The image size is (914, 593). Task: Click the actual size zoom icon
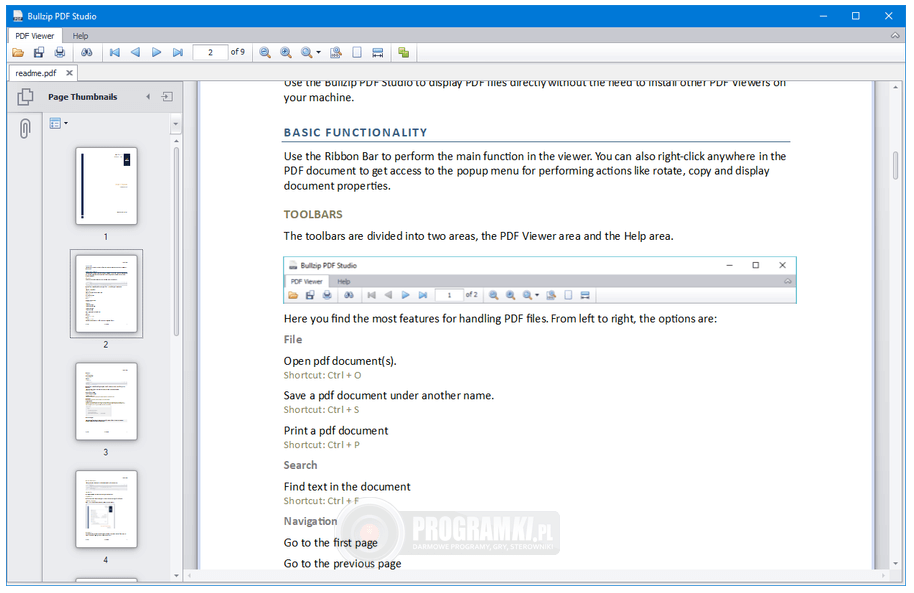(x=336, y=52)
